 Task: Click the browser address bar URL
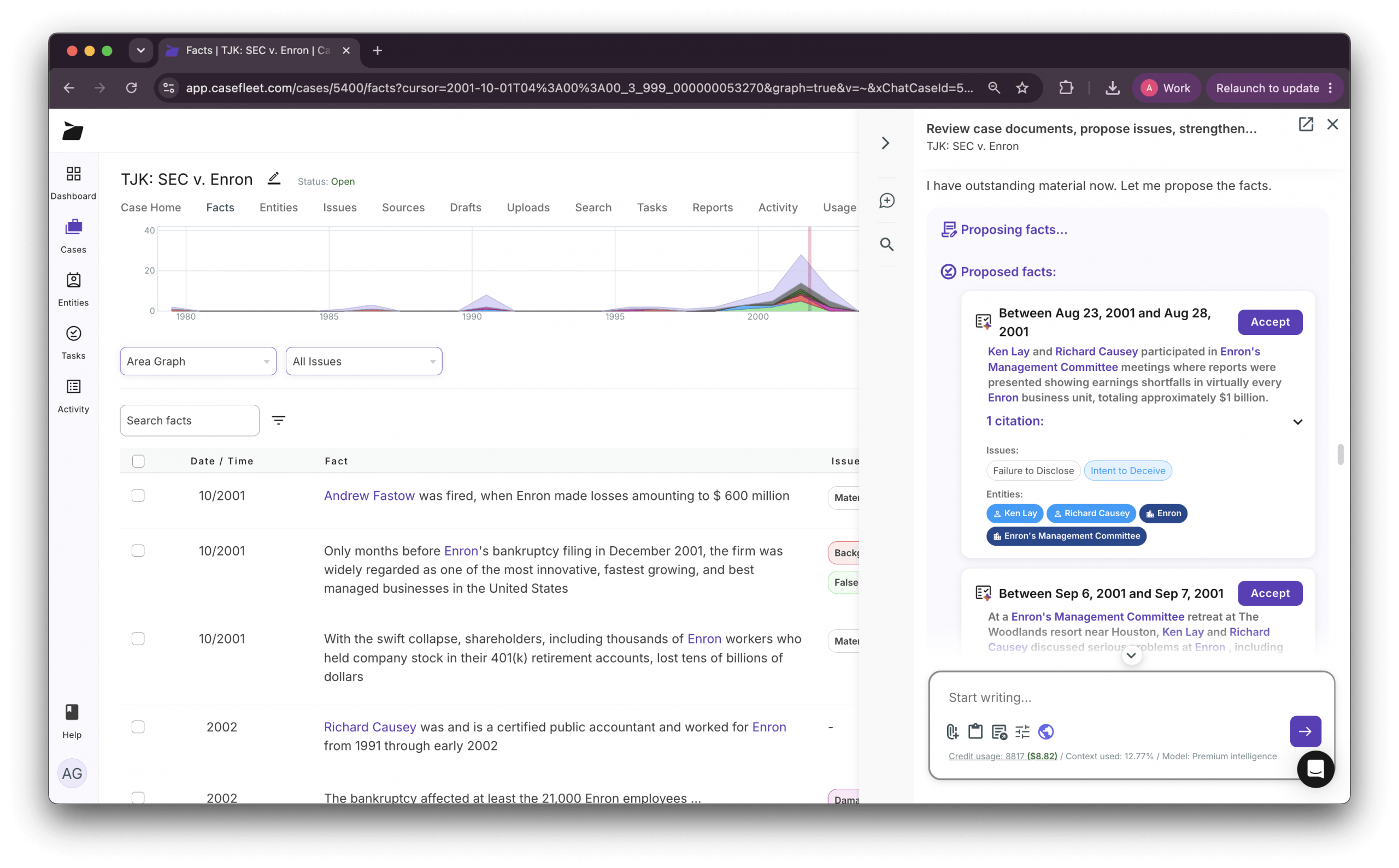click(x=579, y=88)
